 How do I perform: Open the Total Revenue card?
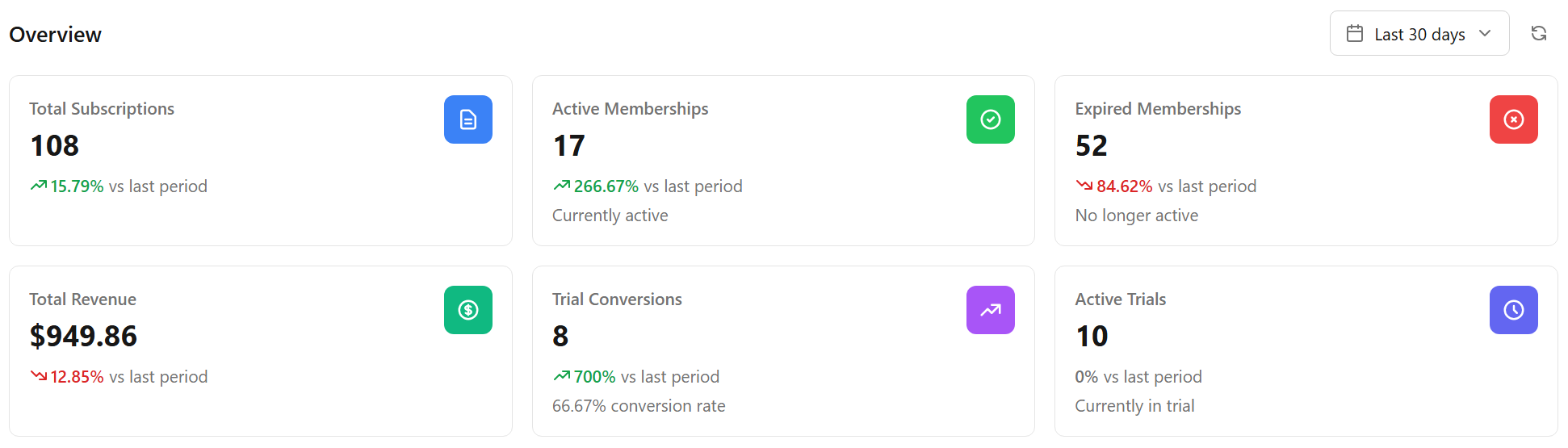260,351
